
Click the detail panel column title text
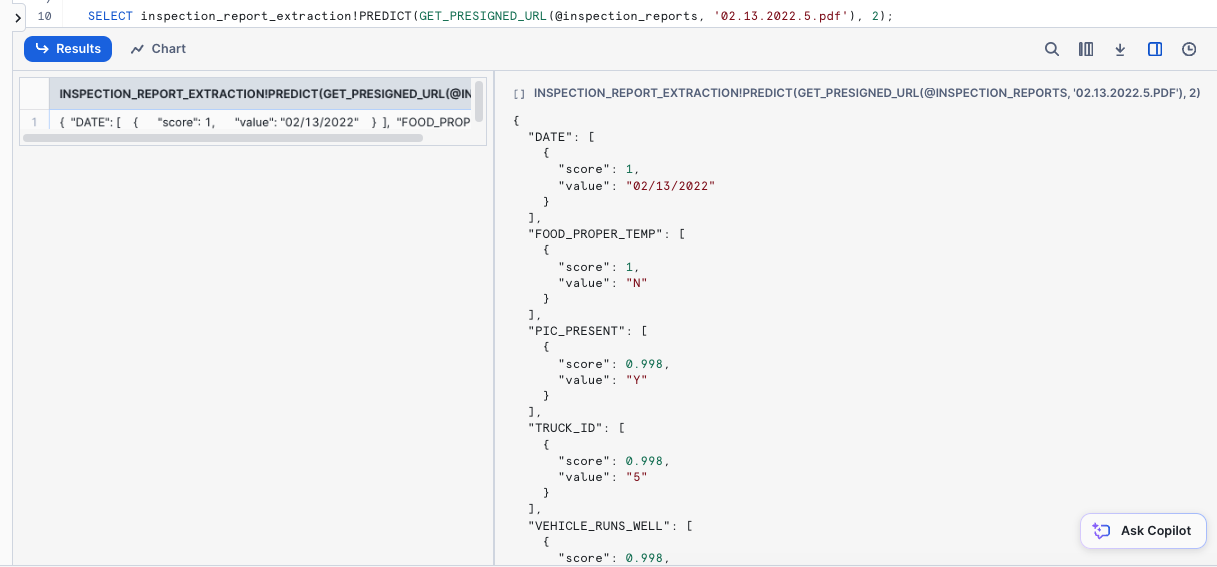click(x=866, y=93)
